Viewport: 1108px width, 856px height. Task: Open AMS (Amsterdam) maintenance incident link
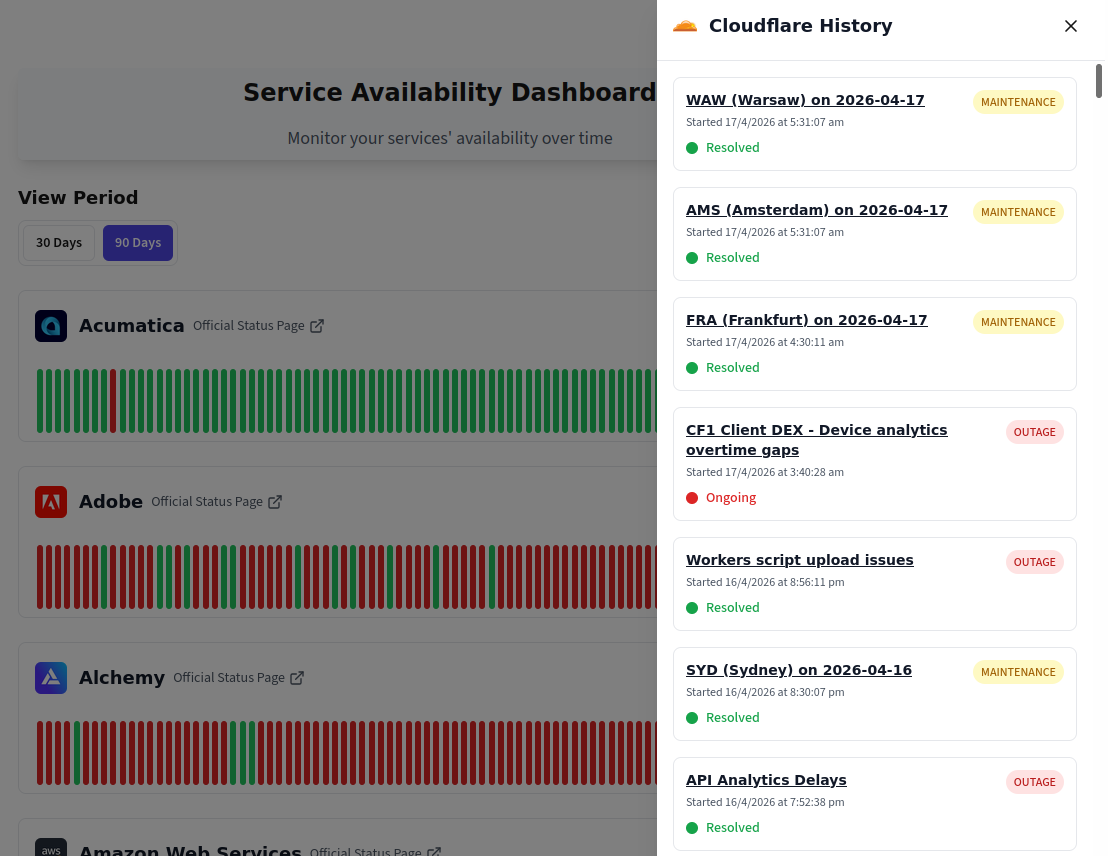(816, 210)
